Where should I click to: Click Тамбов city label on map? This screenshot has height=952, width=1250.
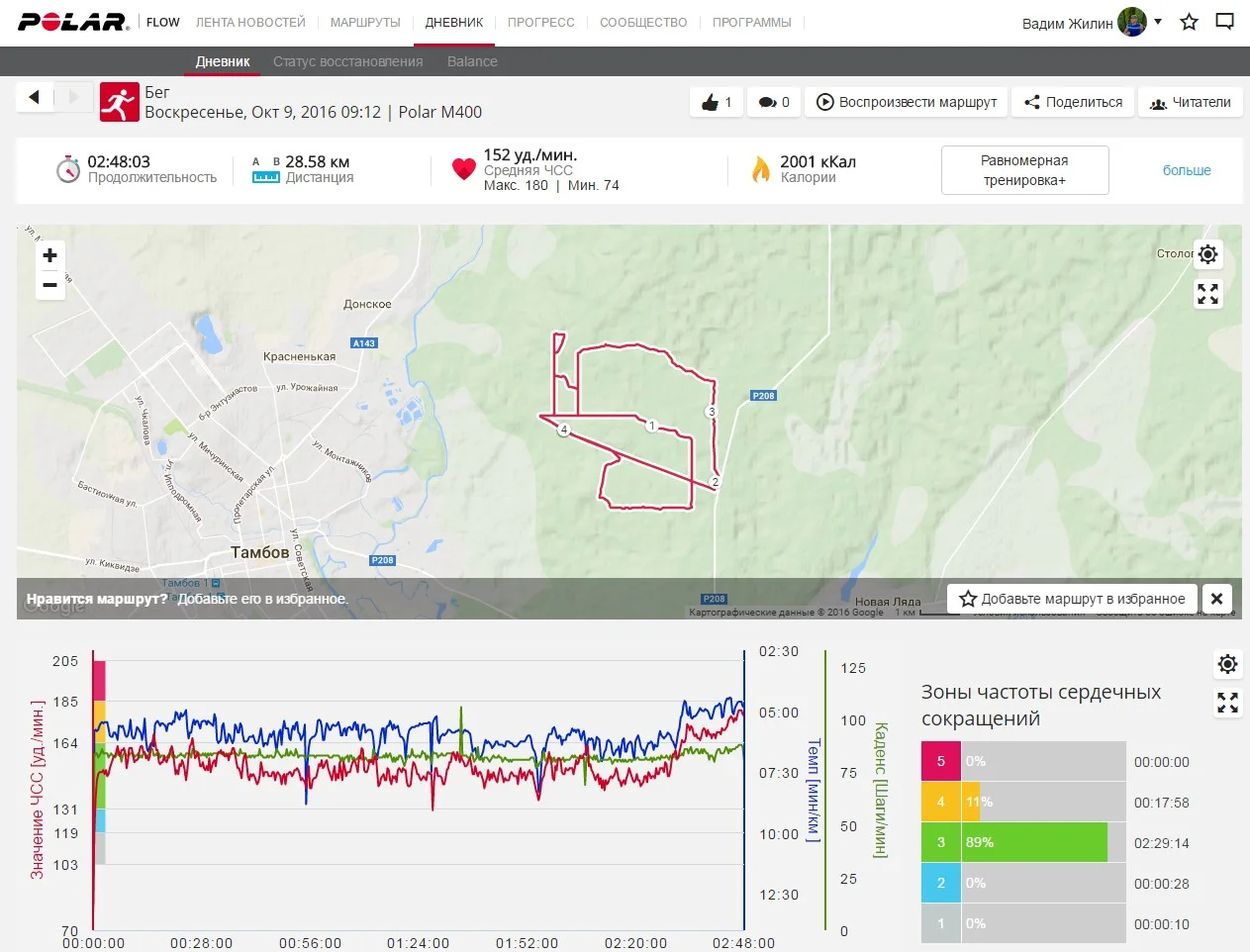click(259, 552)
